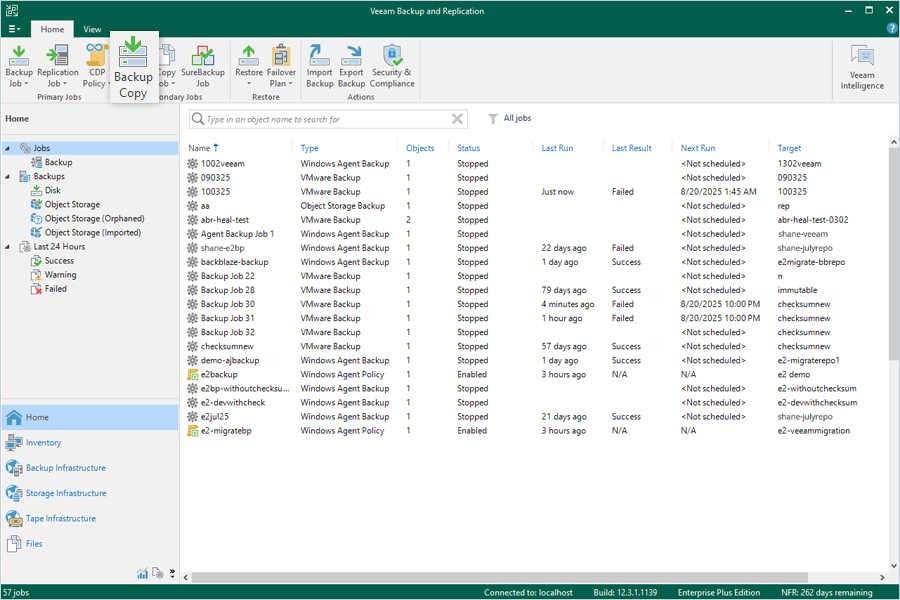Select Failed under Last 24 Hours

click(x=49, y=289)
